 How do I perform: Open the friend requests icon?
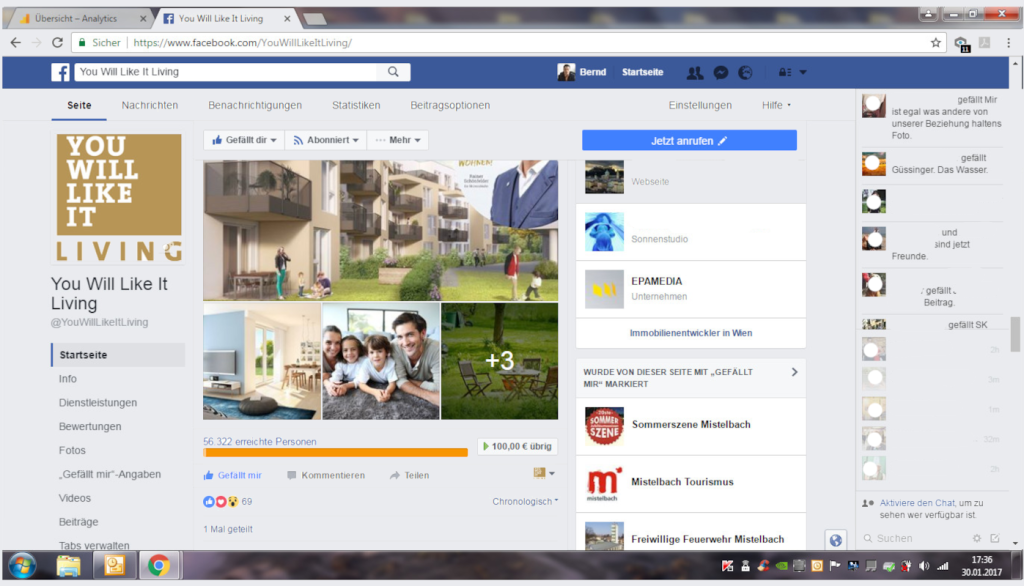point(695,72)
